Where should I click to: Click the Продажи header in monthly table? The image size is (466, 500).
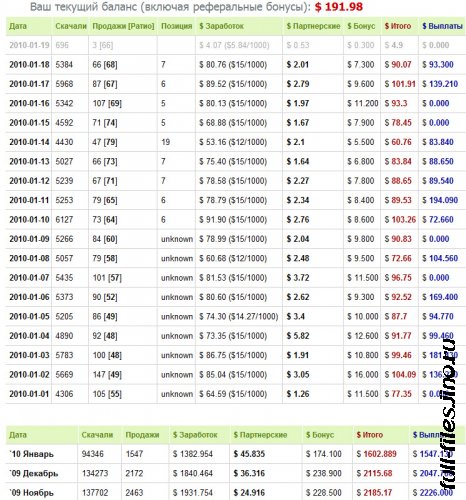[142, 435]
